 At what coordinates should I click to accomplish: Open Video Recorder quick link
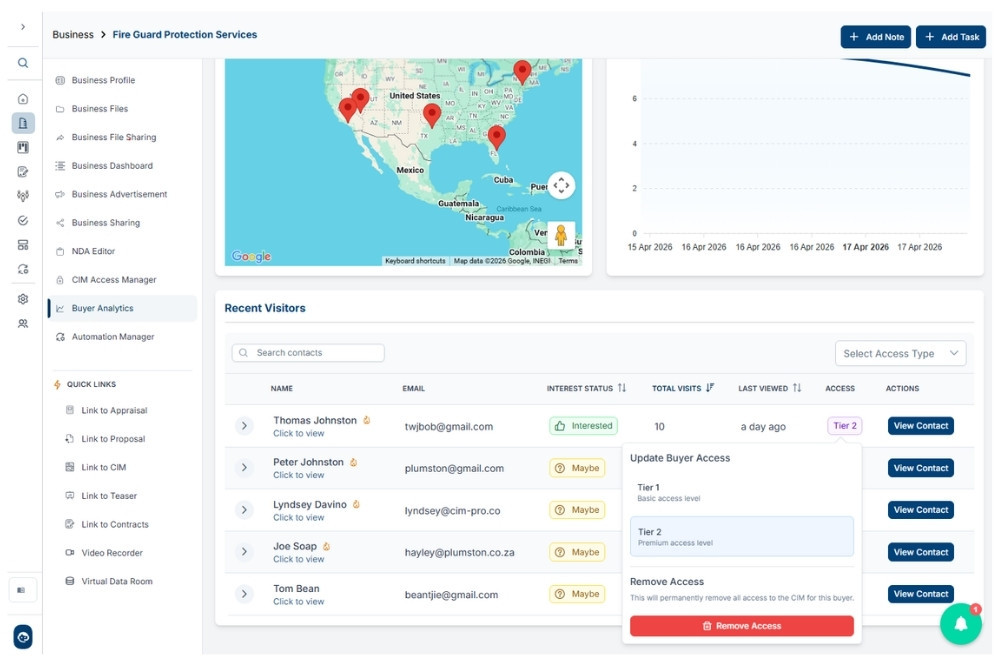pos(112,553)
